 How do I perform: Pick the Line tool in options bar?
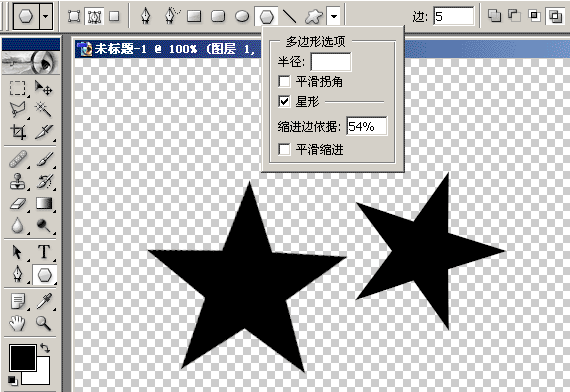pos(289,16)
